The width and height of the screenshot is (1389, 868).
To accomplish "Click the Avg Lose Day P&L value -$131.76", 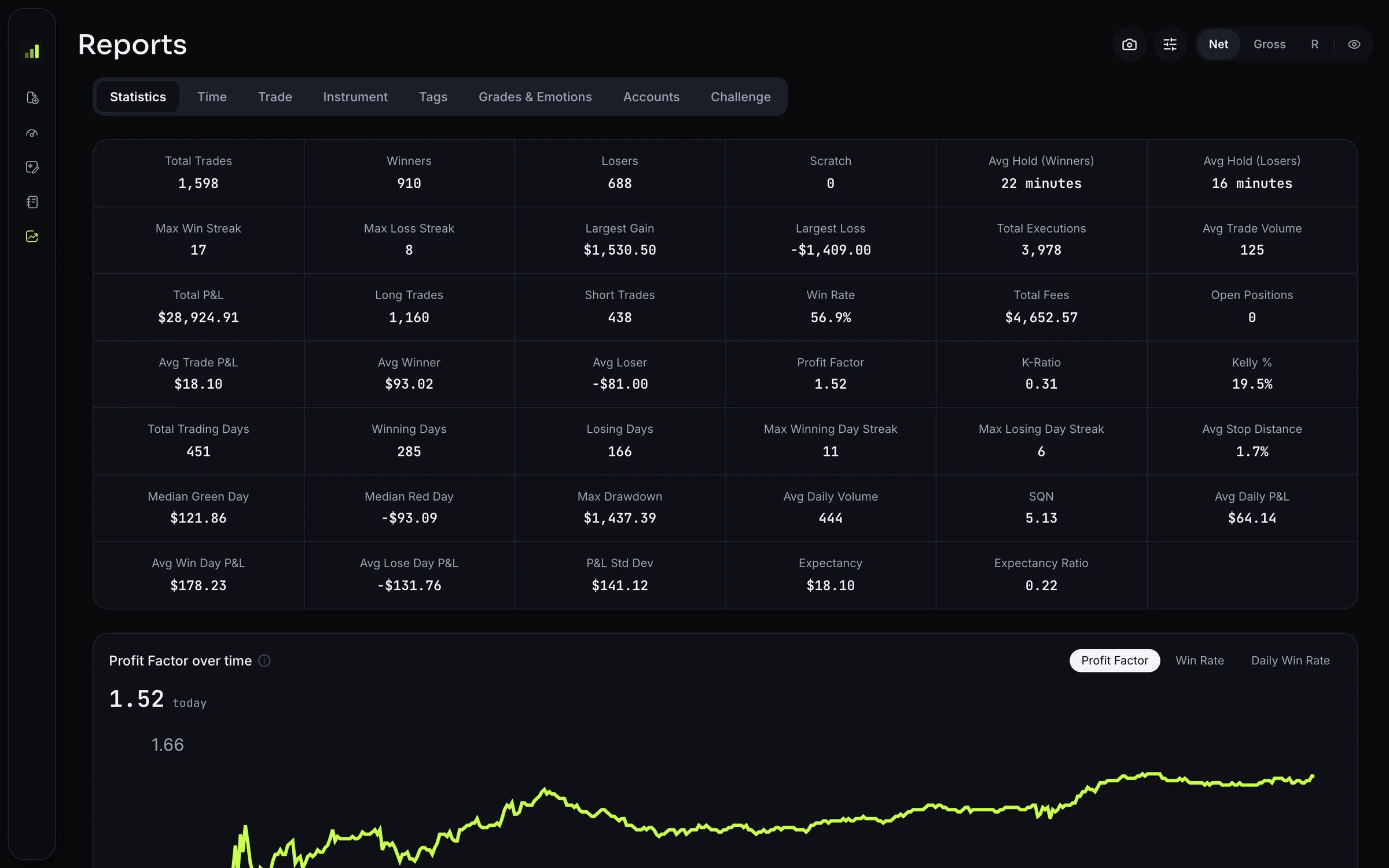I will 409,586.
